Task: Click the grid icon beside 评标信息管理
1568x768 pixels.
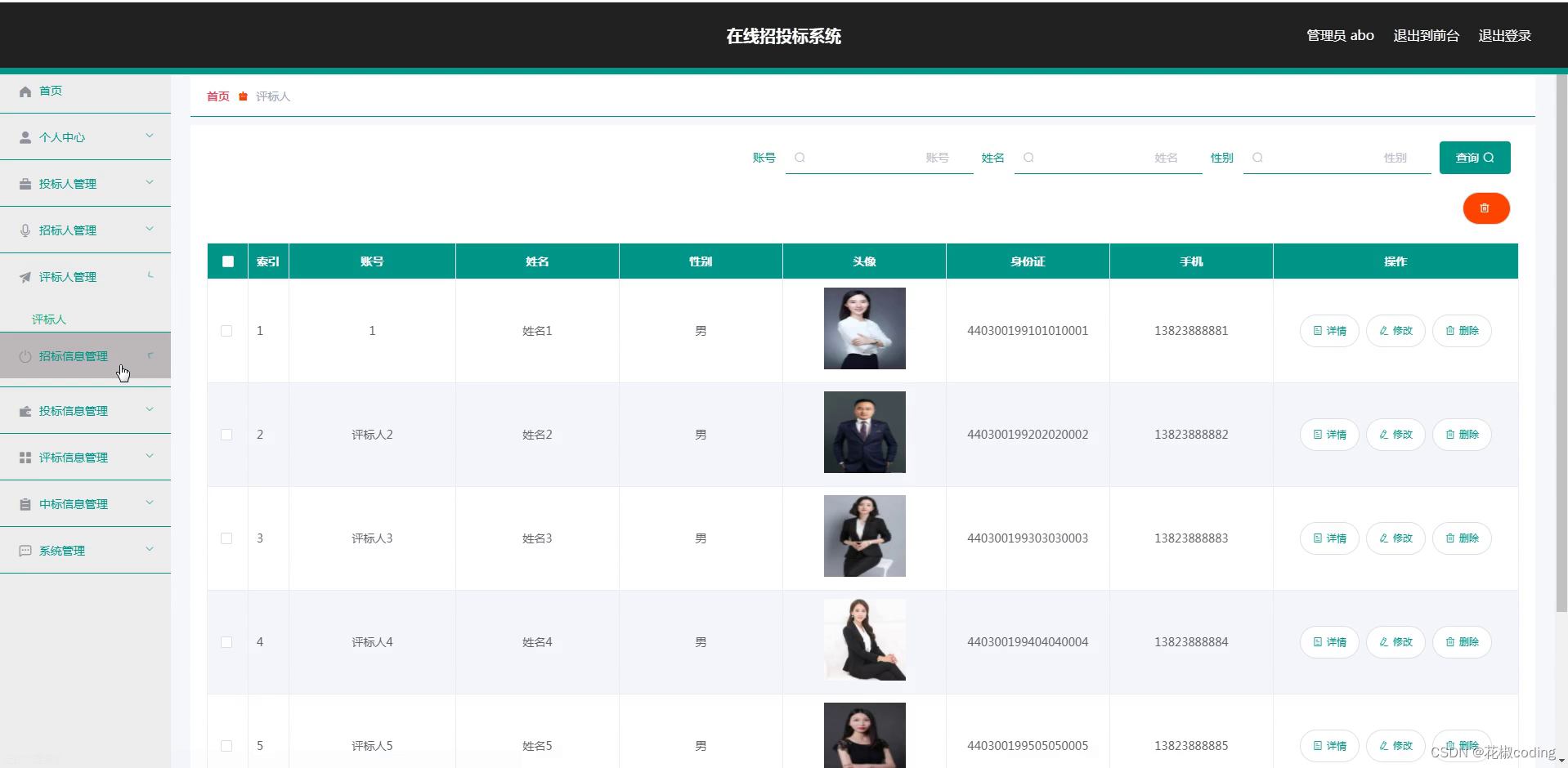Action: 25,458
